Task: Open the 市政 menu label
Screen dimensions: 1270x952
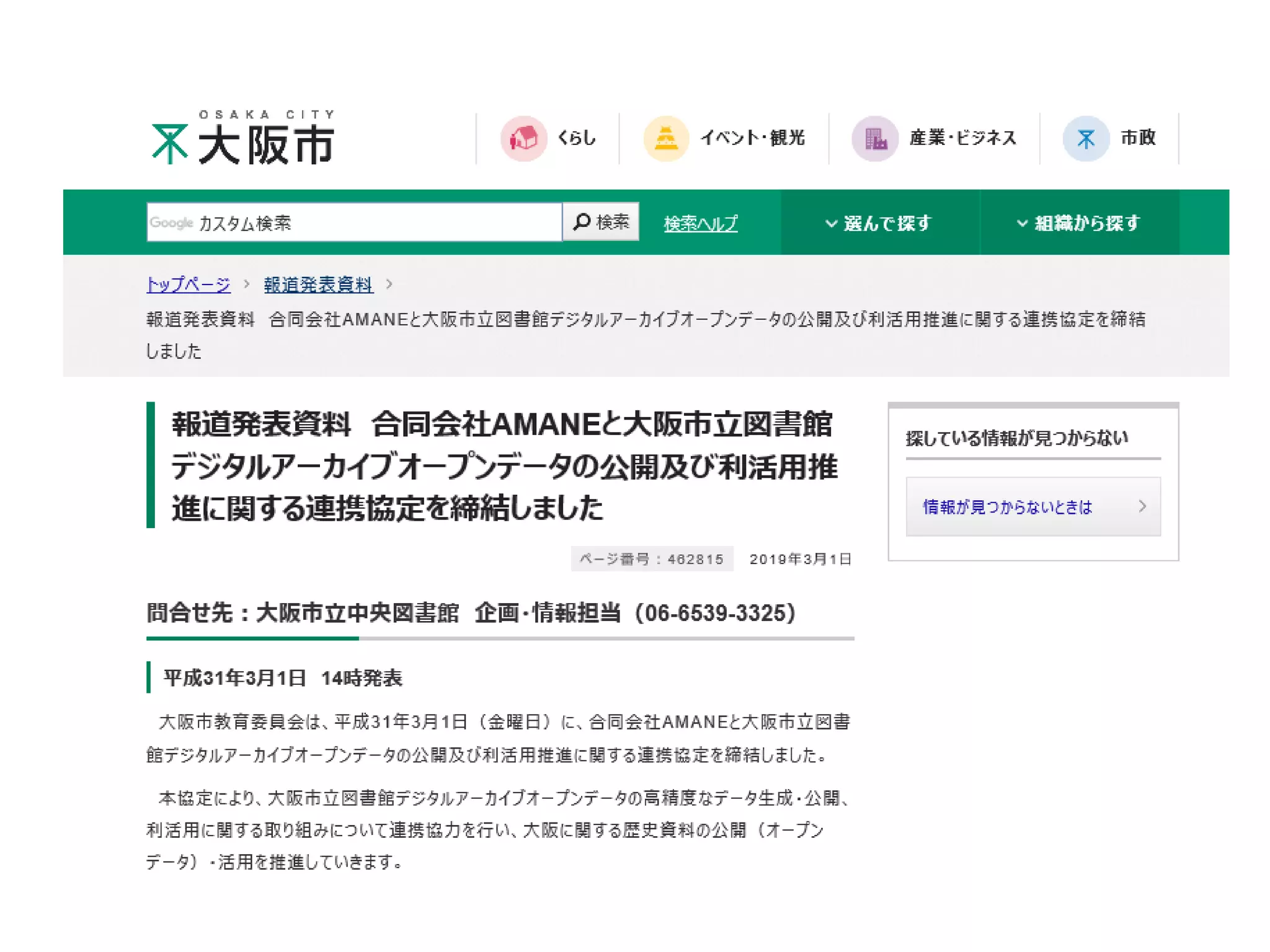Action: (x=1138, y=138)
